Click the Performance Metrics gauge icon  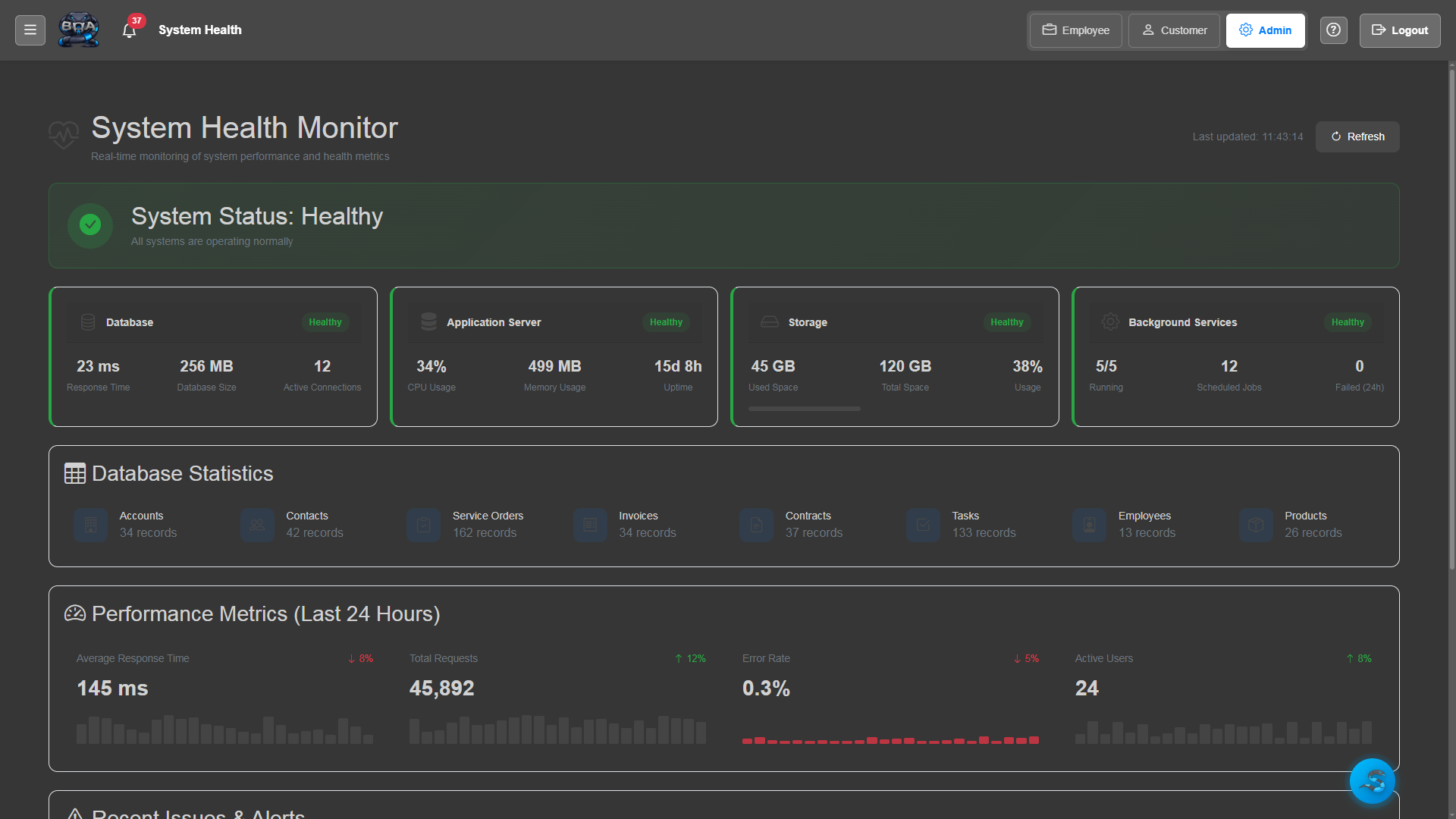75,613
